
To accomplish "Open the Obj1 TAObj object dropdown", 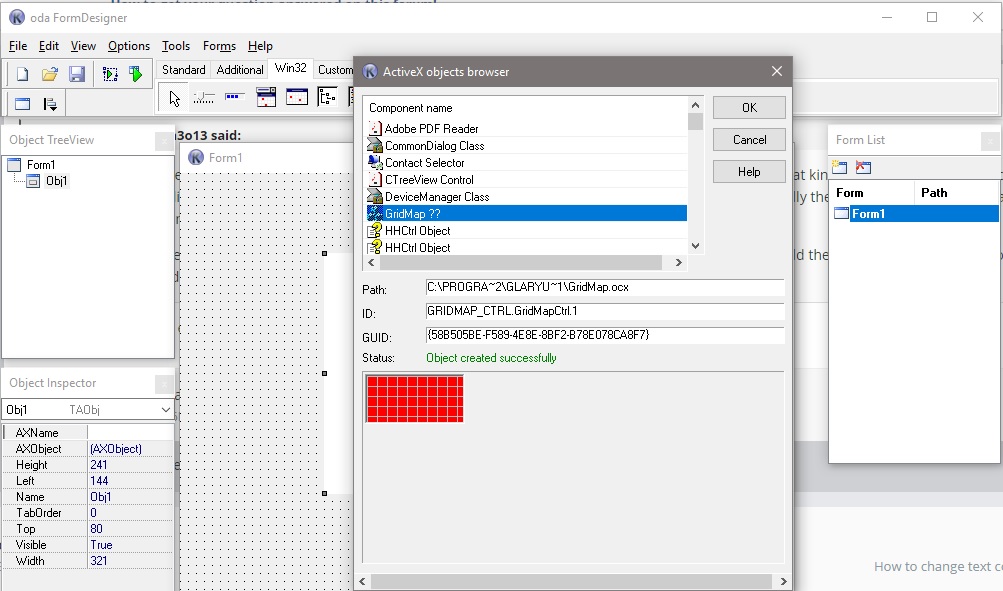I will coord(165,410).
